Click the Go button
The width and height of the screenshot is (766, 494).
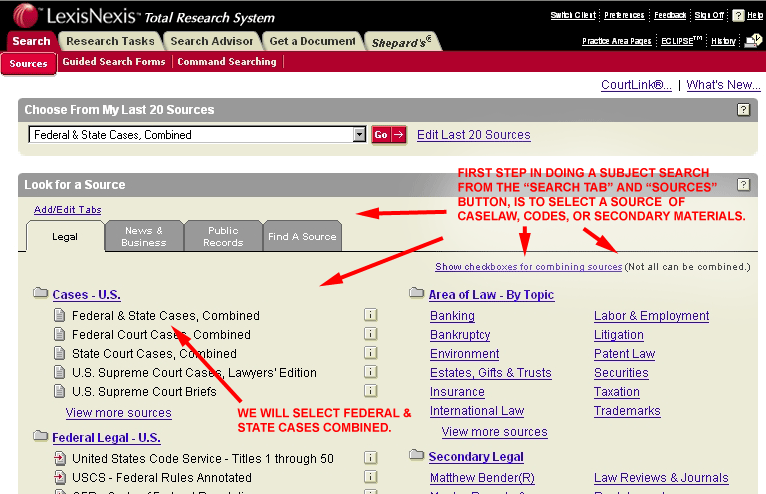point(389,135)
